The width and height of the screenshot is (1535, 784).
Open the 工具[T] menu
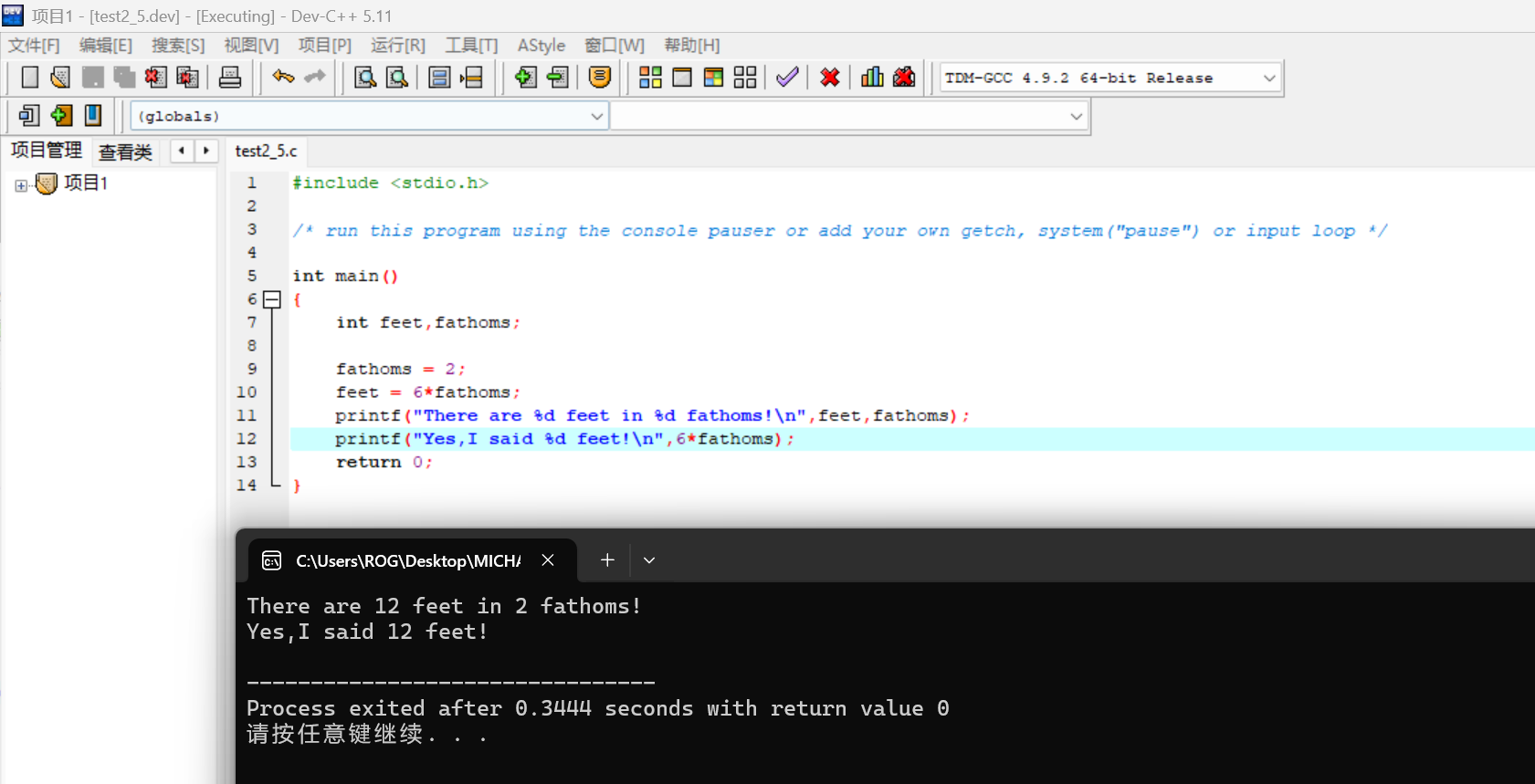471,46
